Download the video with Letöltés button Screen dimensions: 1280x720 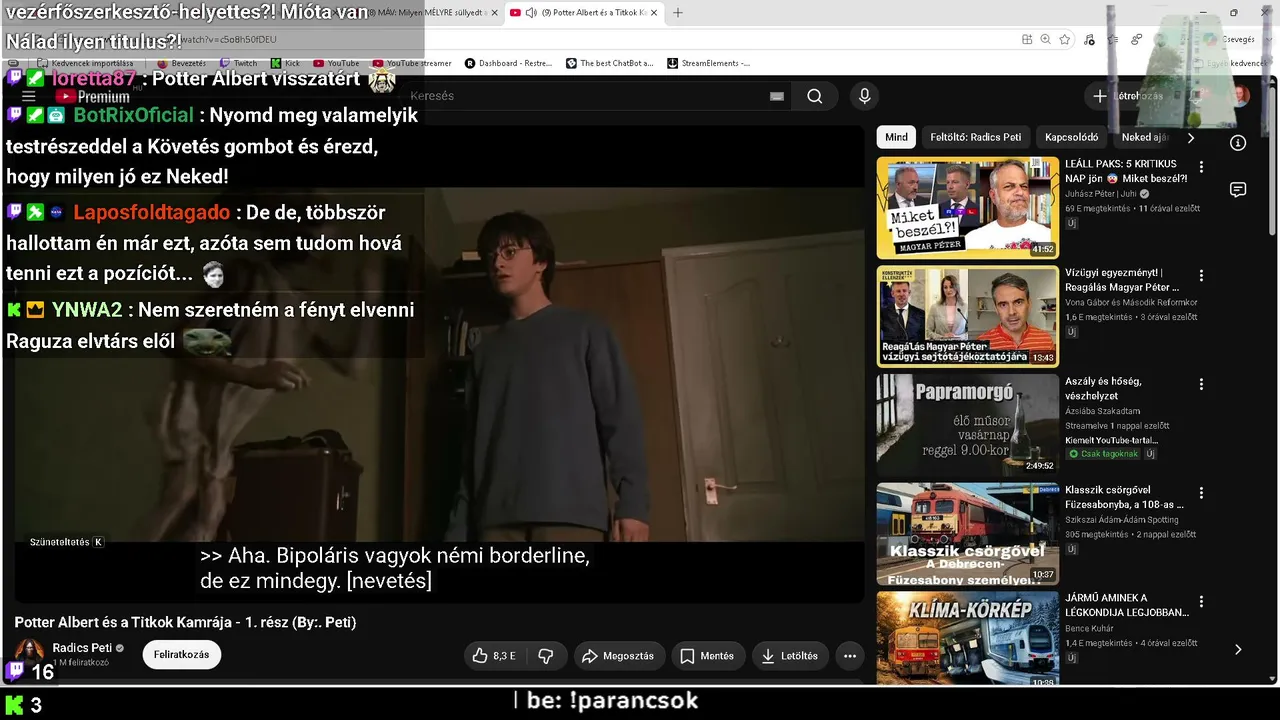789,656
